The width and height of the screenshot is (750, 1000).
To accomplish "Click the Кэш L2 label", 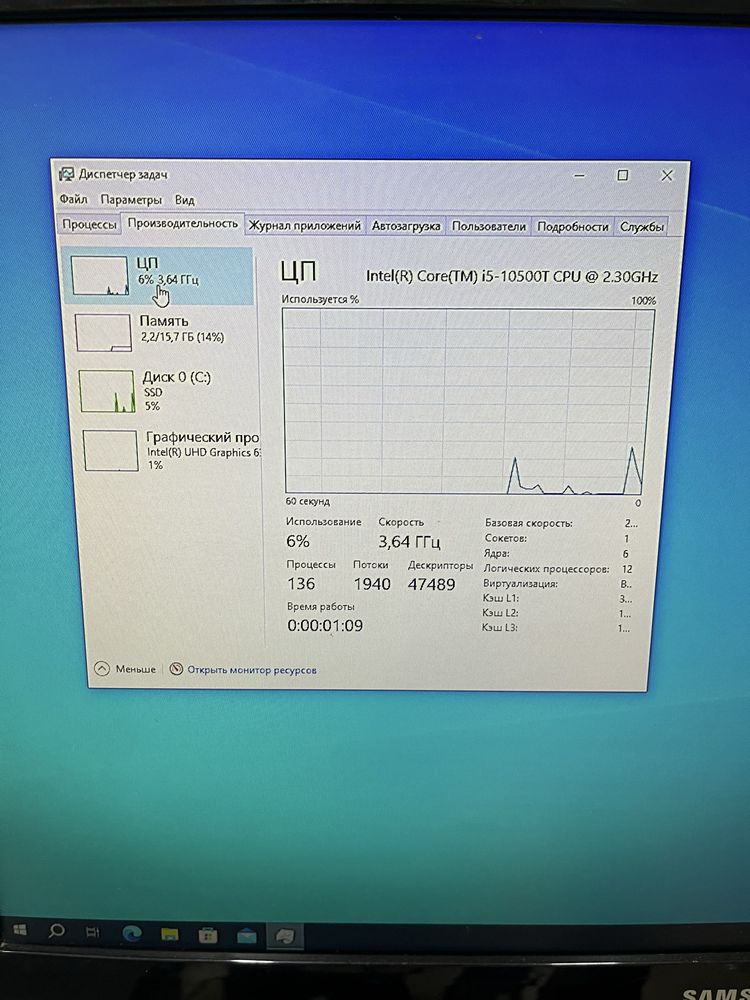I will 500,613.
